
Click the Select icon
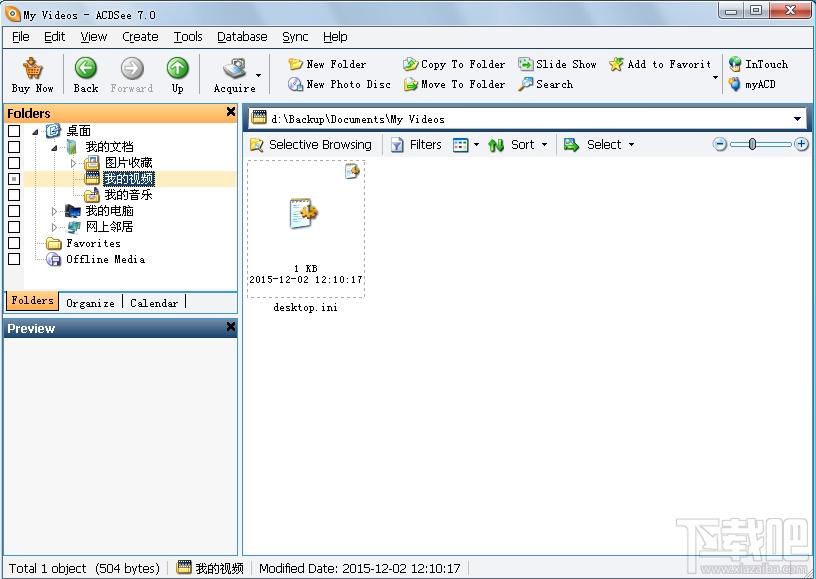click(571, 145)
